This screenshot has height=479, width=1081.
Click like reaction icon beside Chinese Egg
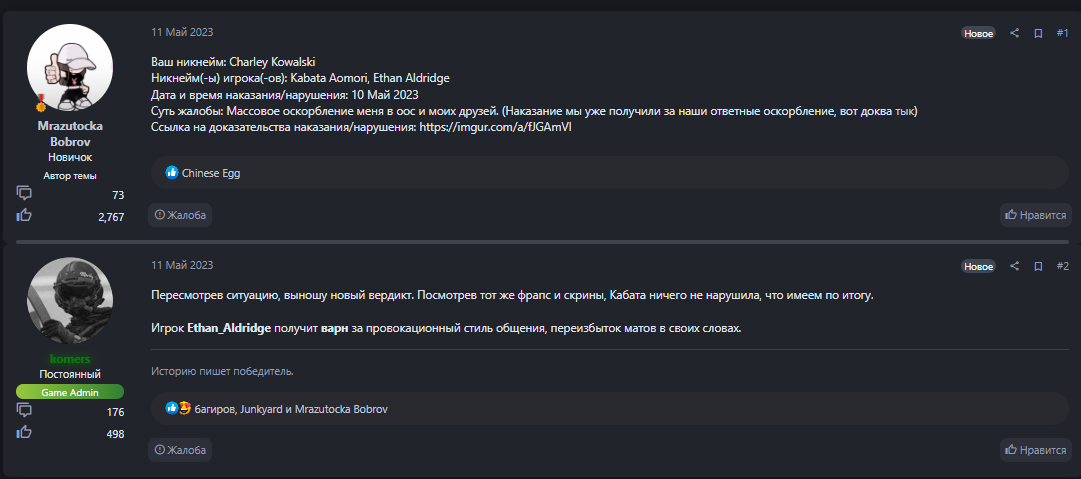[x=172, y=173]
